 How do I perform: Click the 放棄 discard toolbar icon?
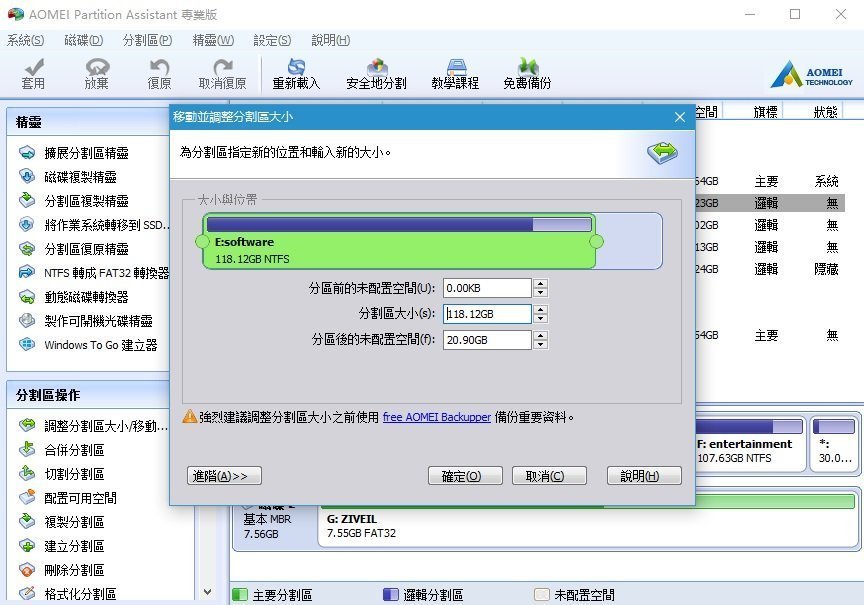[97, 67]
